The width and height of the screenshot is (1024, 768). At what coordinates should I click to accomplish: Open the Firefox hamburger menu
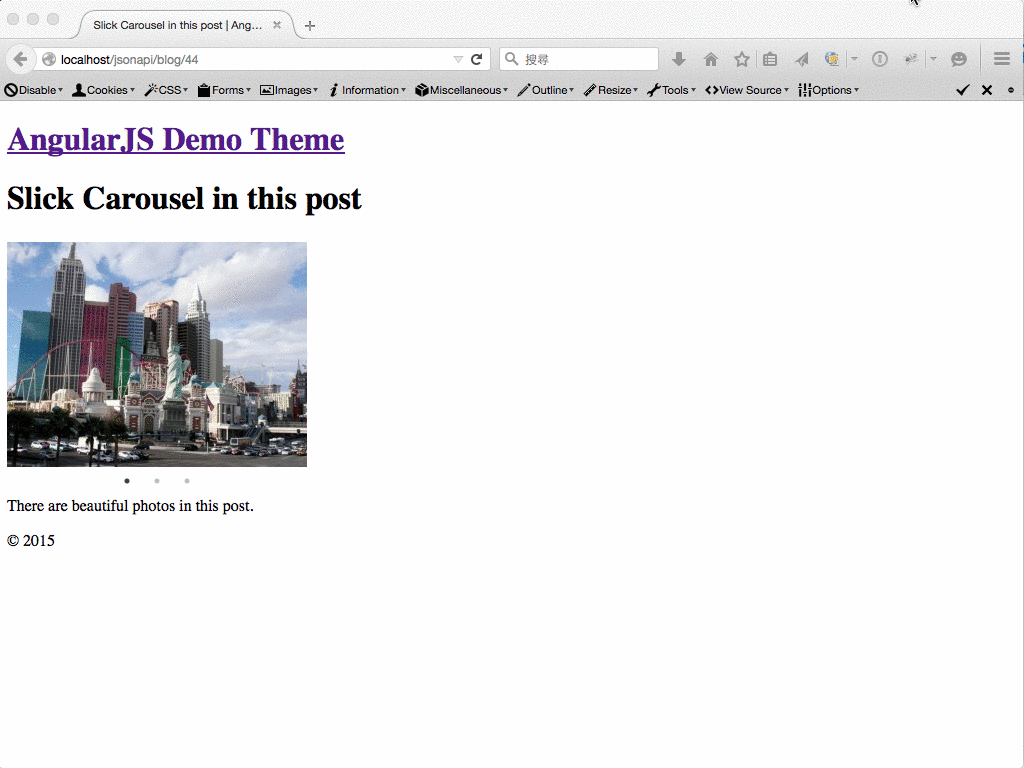1001,58
